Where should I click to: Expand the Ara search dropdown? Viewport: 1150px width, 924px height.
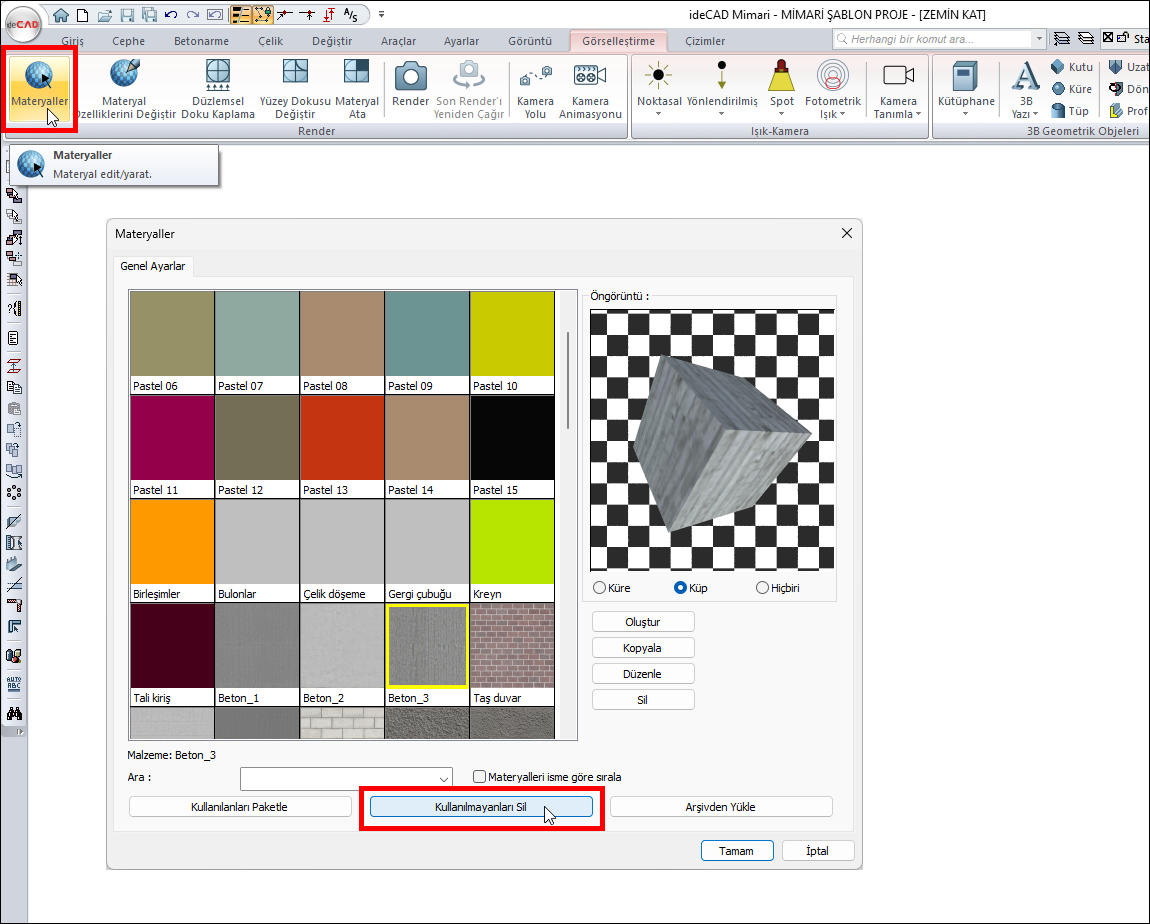pyautogui.click(x=443, y=778)
